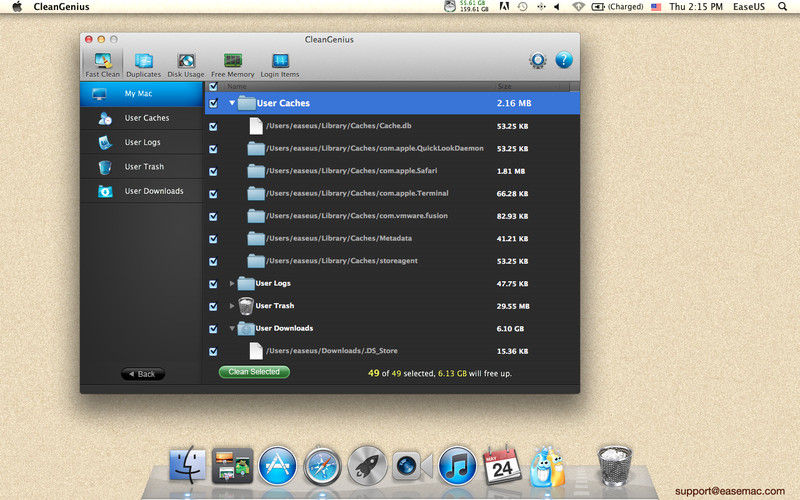Screen dimensions: 800x500
Task: Select User Caches in the sidebar
Action: (141, 118)
